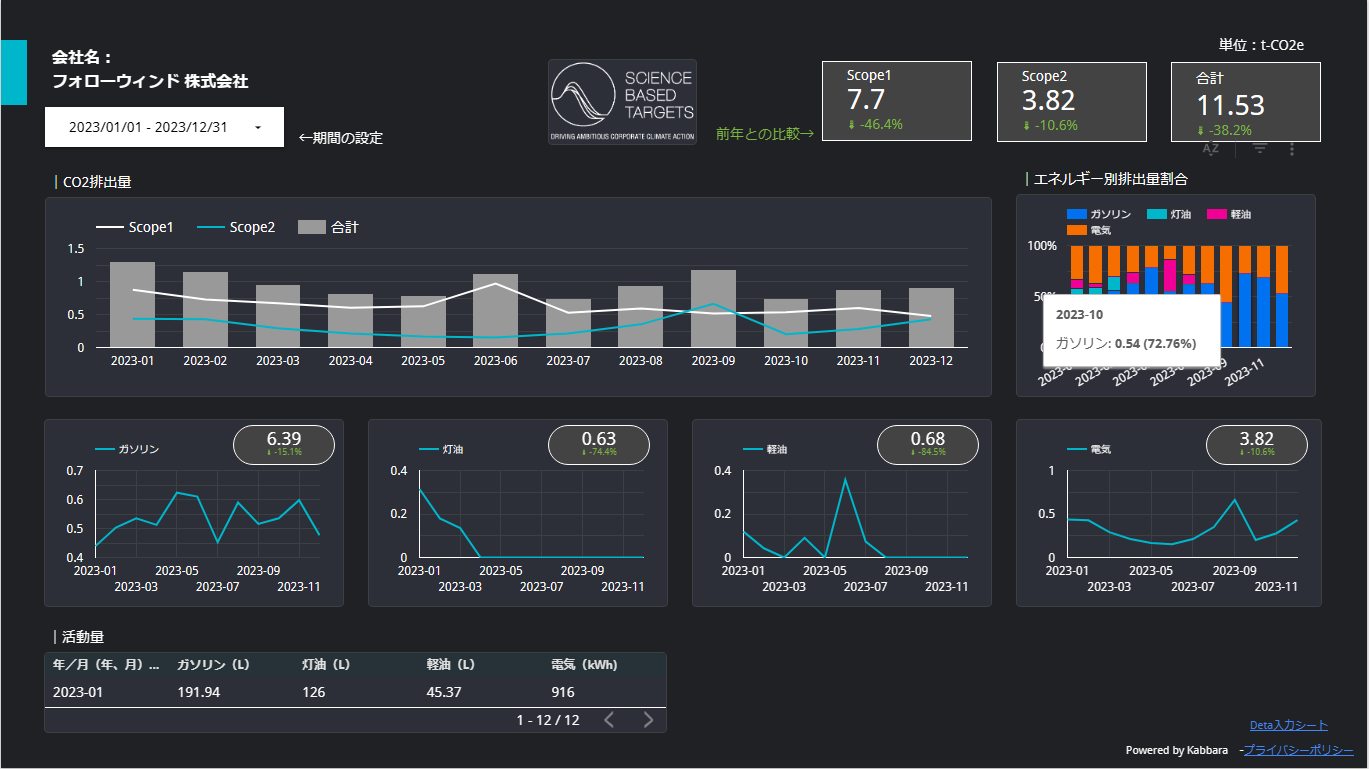The image size is (1369, 769).
Task: Sort table by 灯油 (L) column header
Action: pos(325,664)
